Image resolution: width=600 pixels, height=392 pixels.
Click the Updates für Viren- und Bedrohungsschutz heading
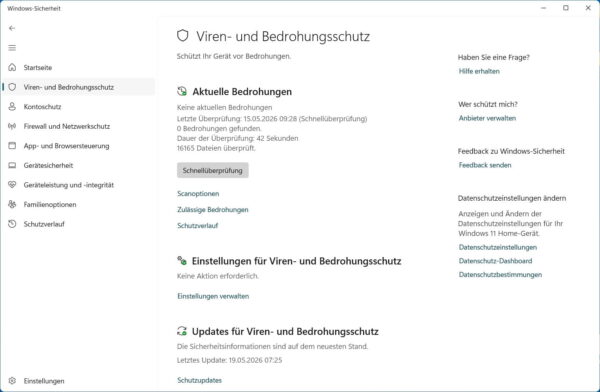[285, 331]
